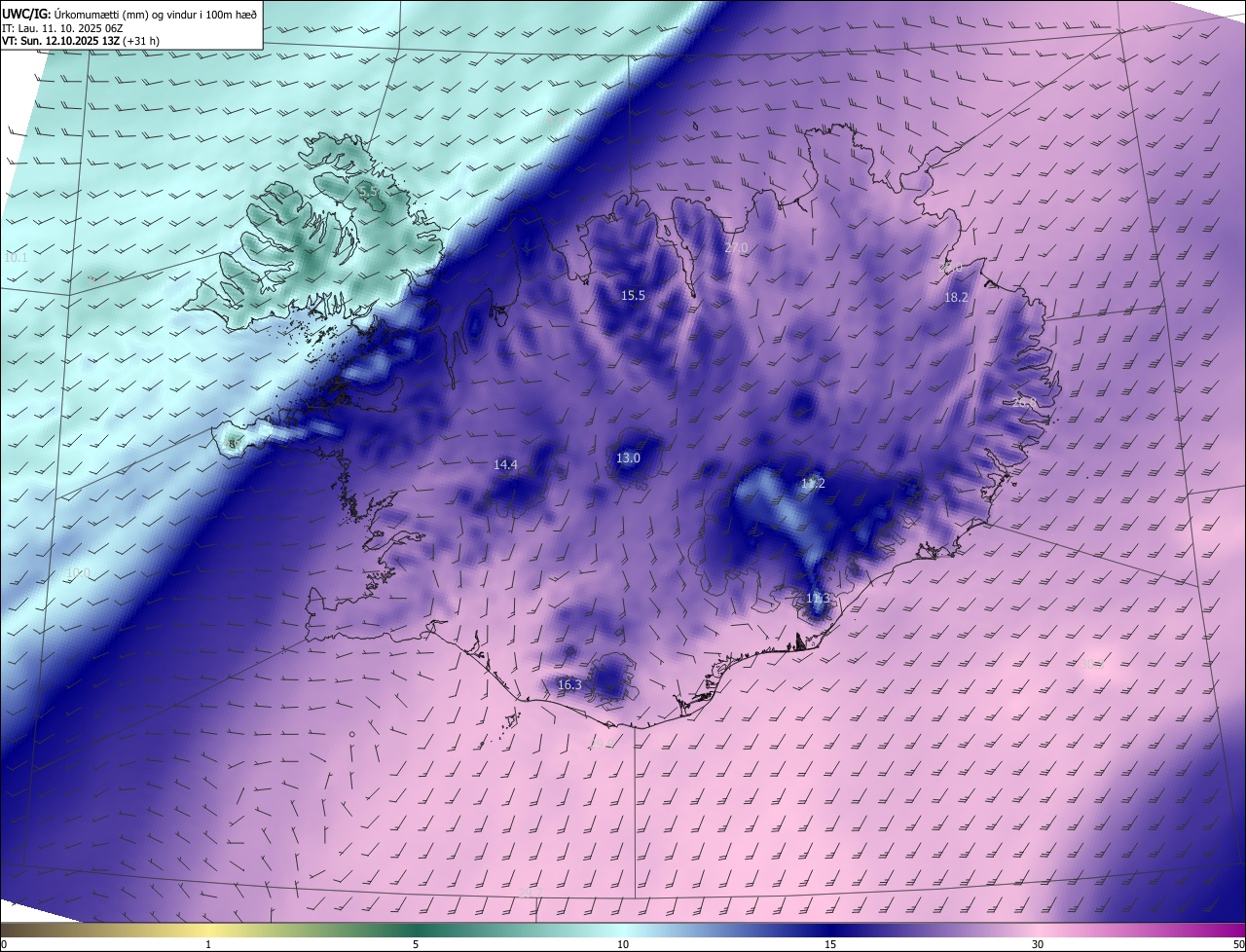Click the 18.2 value in northeast Iceland

[x=956, y=297]
